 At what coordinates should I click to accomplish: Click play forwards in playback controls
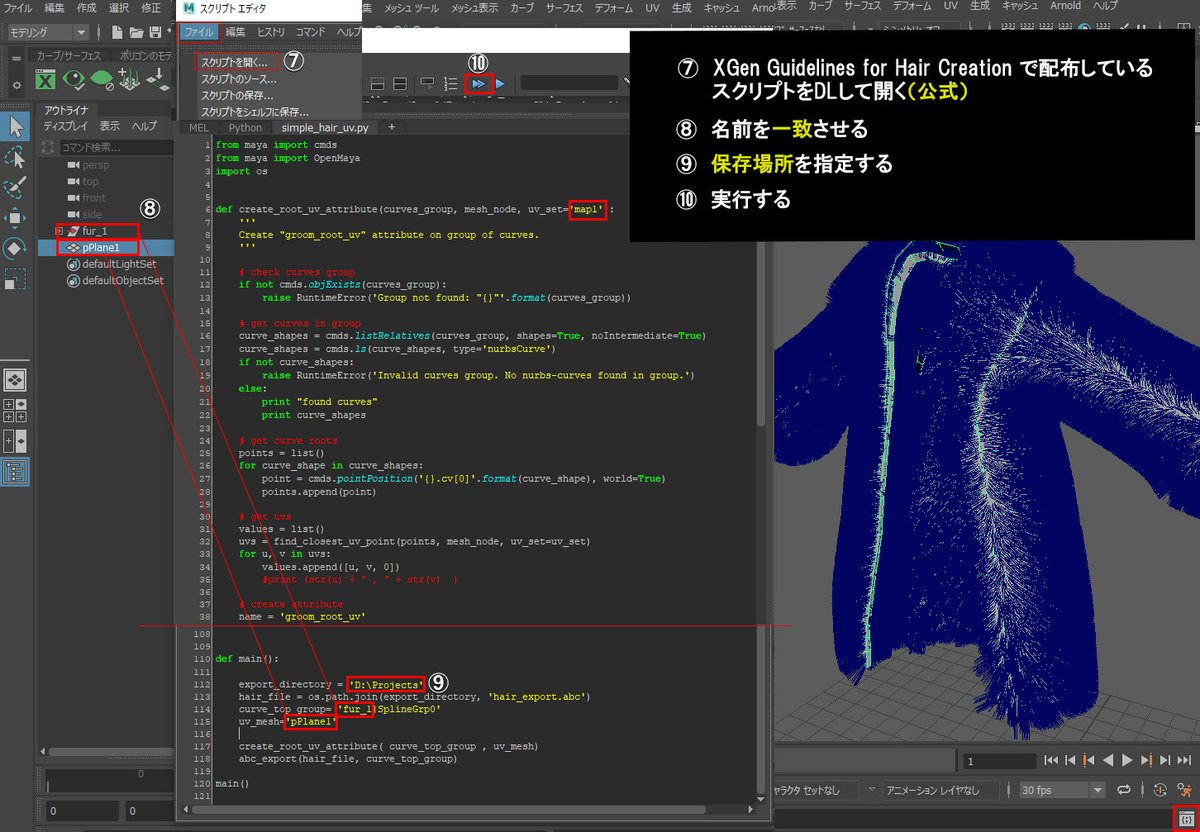[x=1127, y=760]
